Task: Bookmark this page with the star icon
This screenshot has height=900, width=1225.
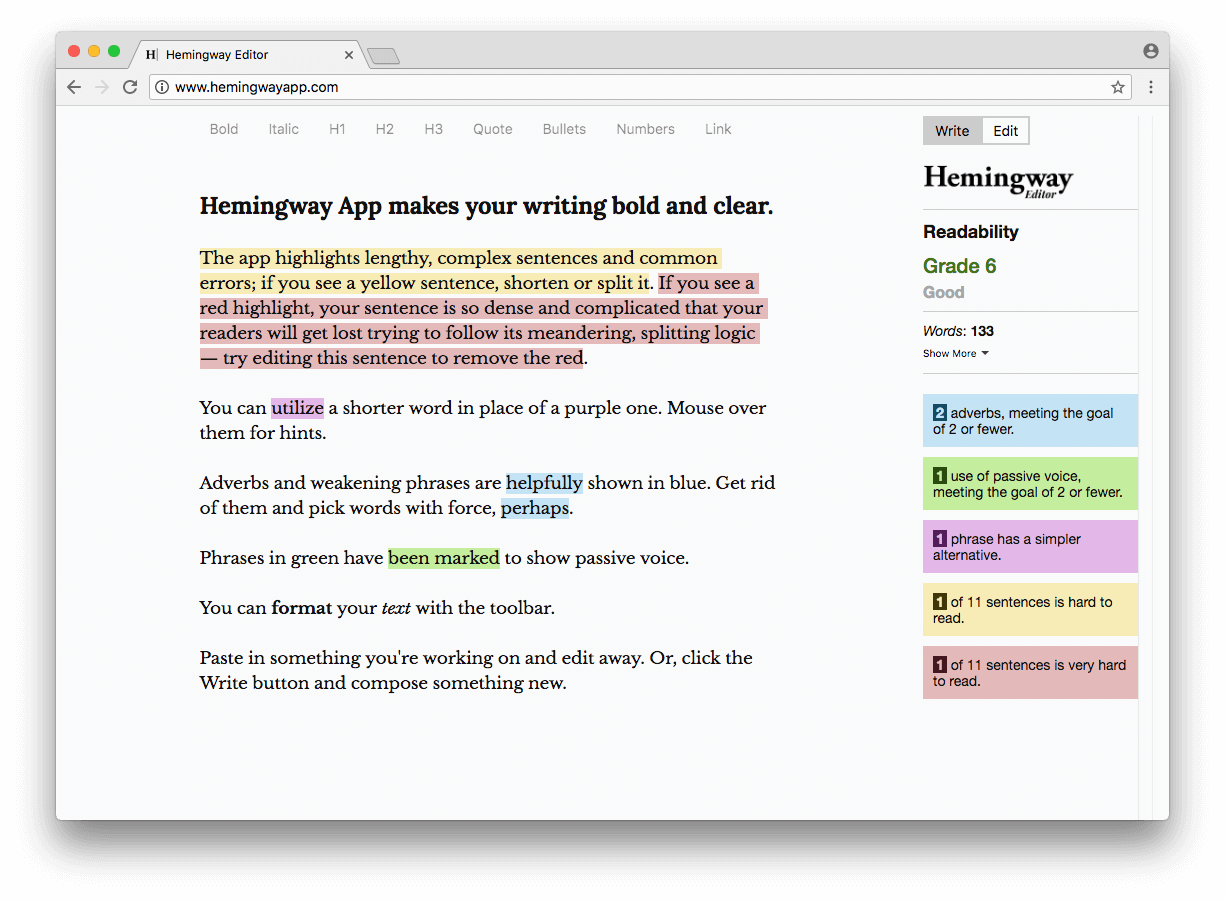Action: 1118,87
